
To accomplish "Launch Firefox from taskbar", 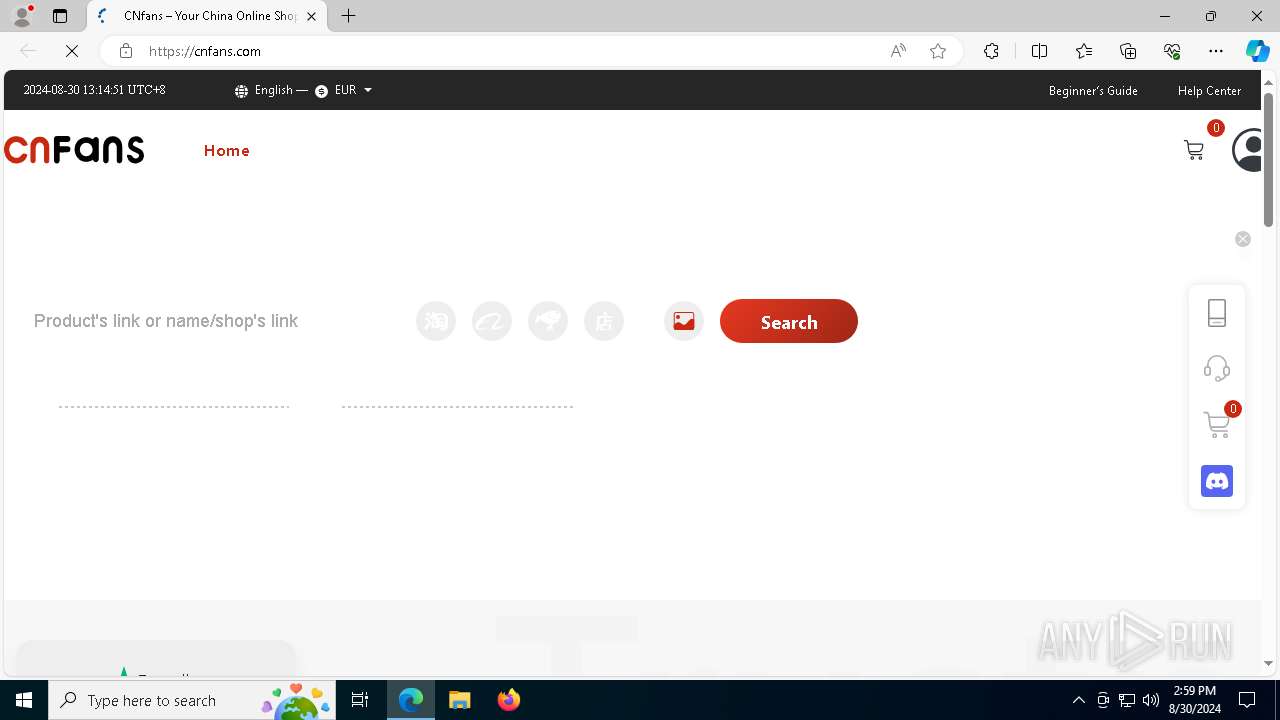I will [x=509, y=700].
